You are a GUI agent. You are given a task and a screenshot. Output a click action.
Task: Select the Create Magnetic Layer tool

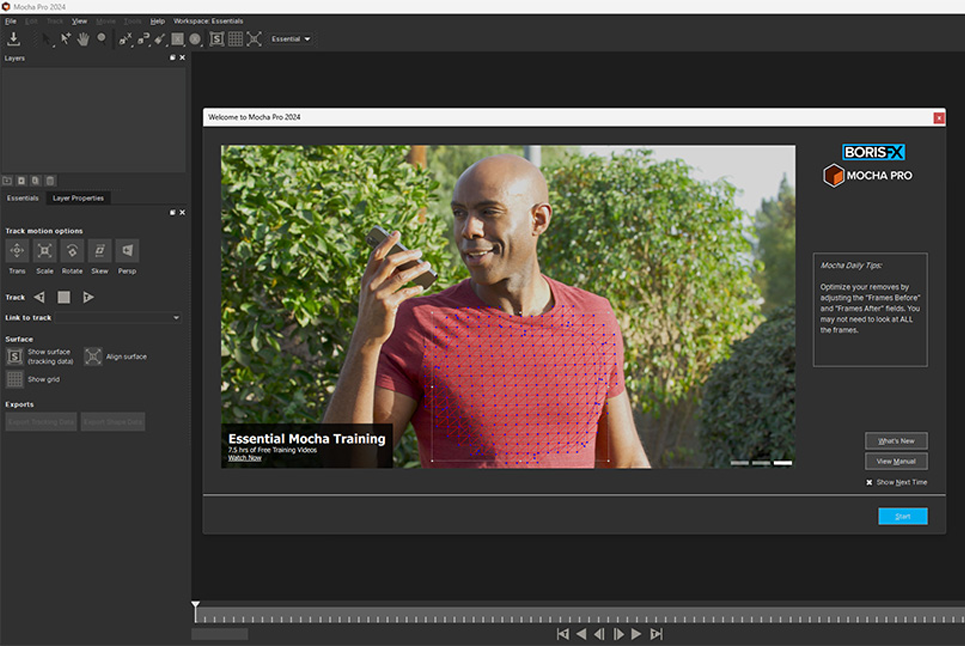(143, 39)
